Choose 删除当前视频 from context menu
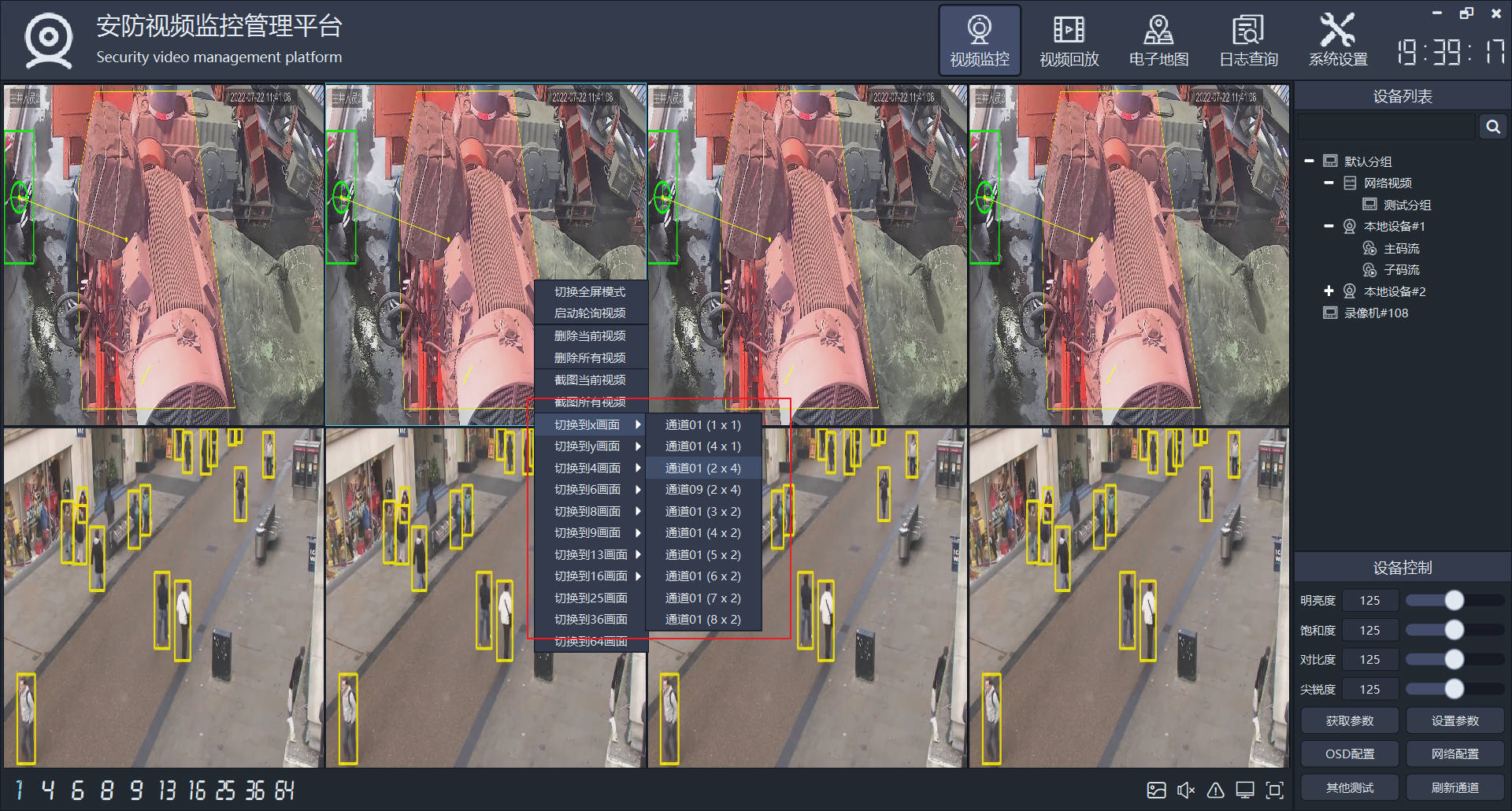Screen dimensions: 1512x811 point(590,335)
